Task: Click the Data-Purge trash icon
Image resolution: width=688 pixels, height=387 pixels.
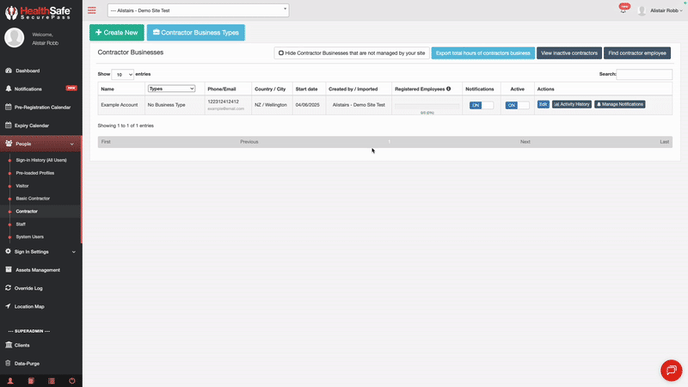Action: 8,363
